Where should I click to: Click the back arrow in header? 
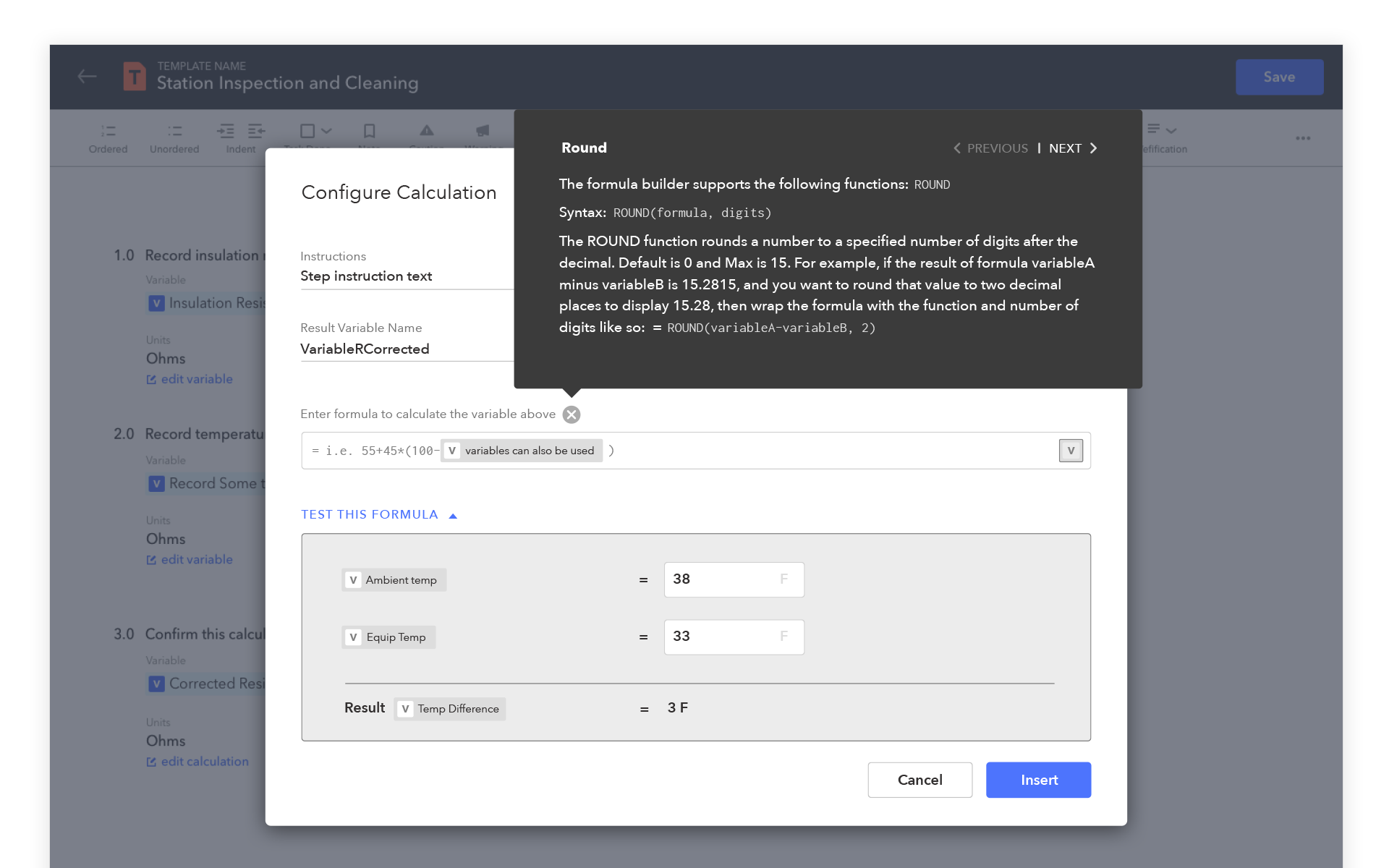pos(88,77)
